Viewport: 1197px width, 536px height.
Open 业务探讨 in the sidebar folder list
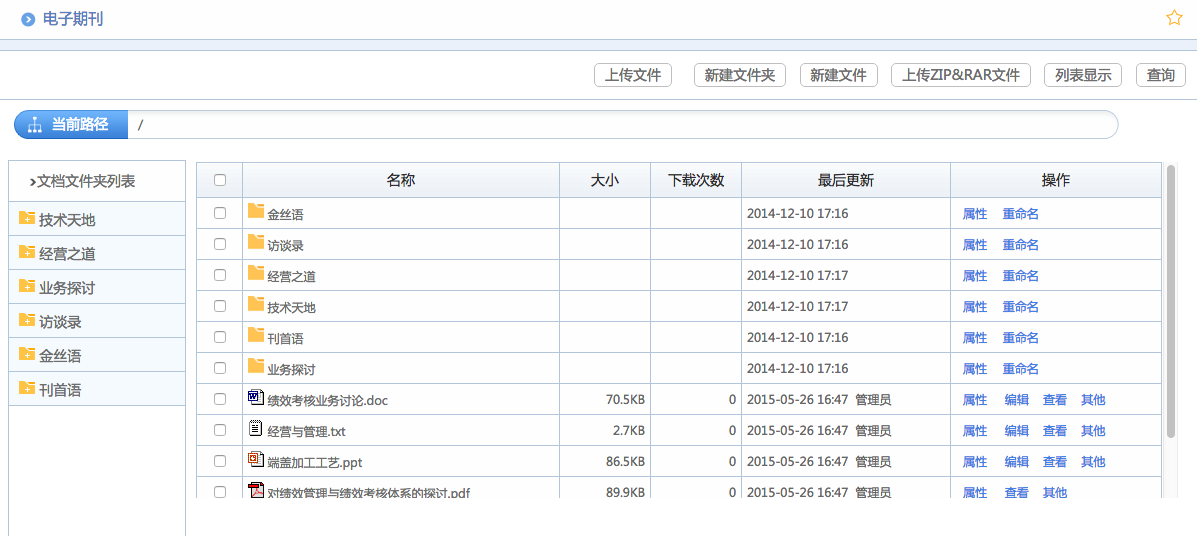coord(67,288)
